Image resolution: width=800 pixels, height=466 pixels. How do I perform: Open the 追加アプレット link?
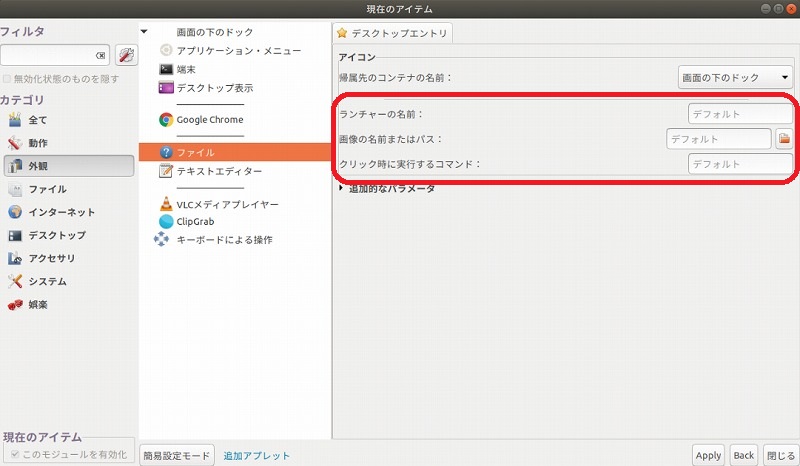(x=257, y=455)
